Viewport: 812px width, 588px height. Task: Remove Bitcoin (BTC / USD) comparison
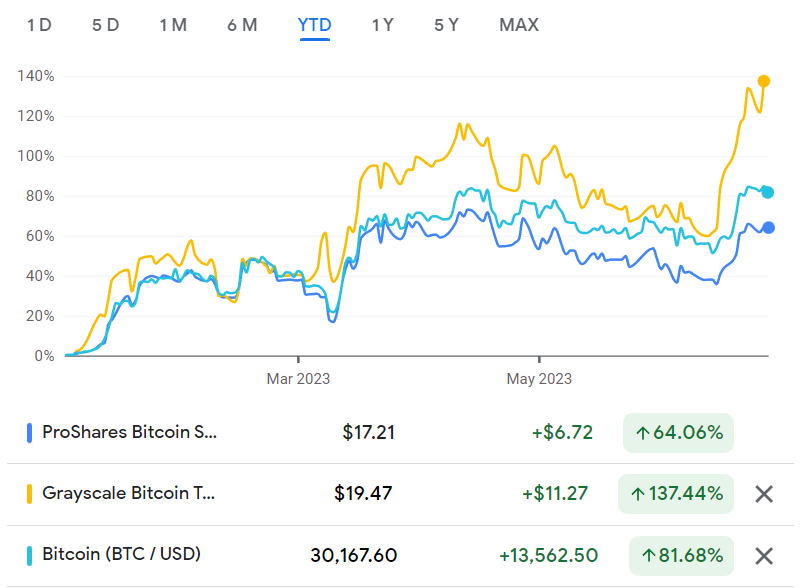(764, 556)
